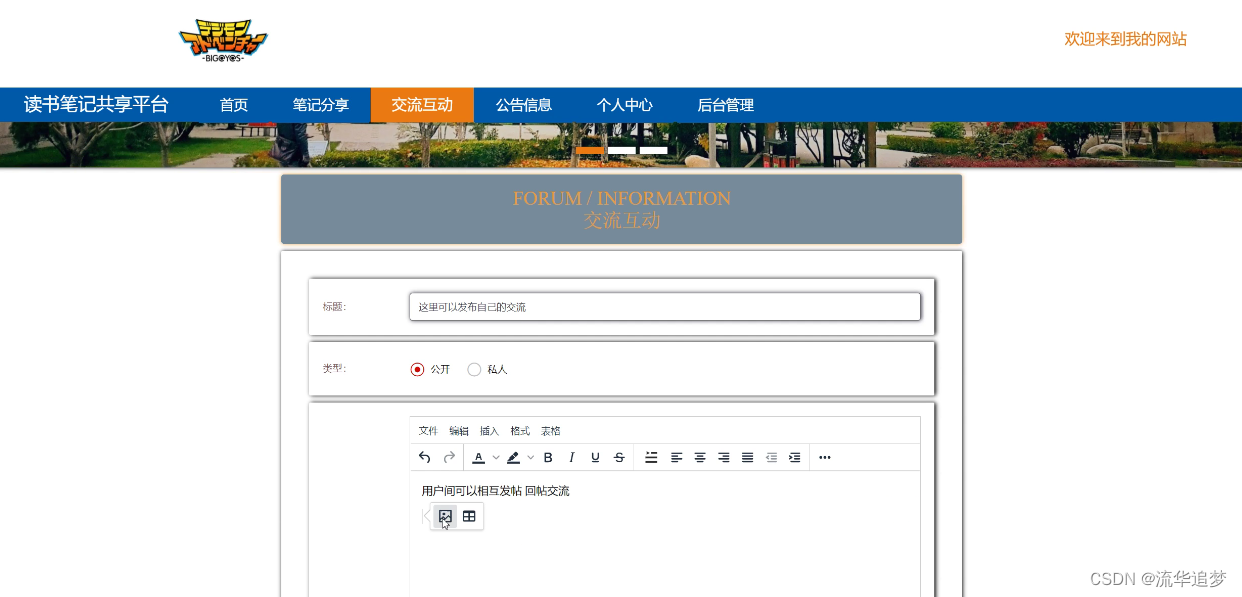Viewport: 1242px width, 597px height.
Task: Open 后台管理 navigation tab
Action: [726, 105]
